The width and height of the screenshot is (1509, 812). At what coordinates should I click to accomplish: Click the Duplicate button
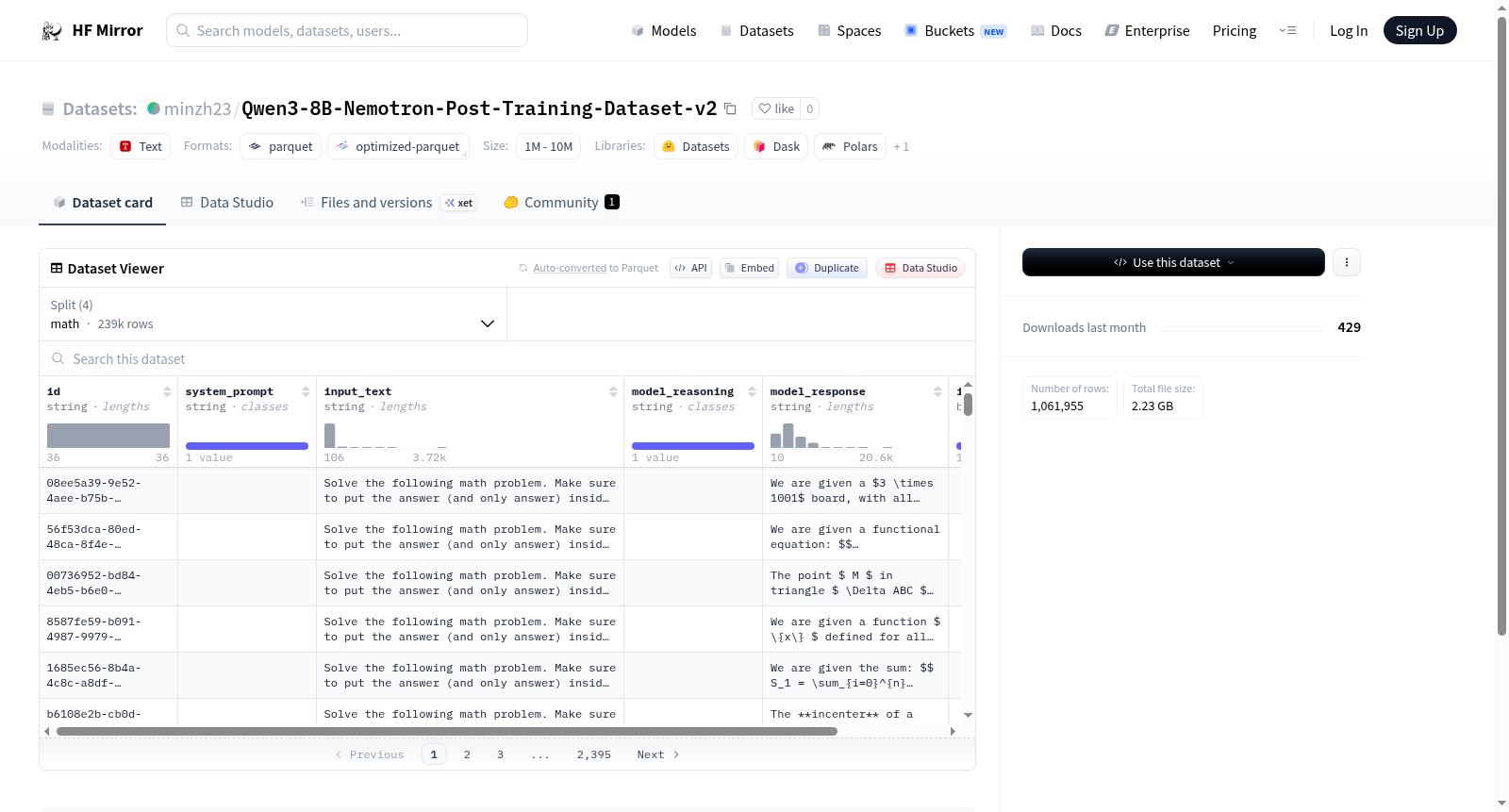tap(827, 268)
